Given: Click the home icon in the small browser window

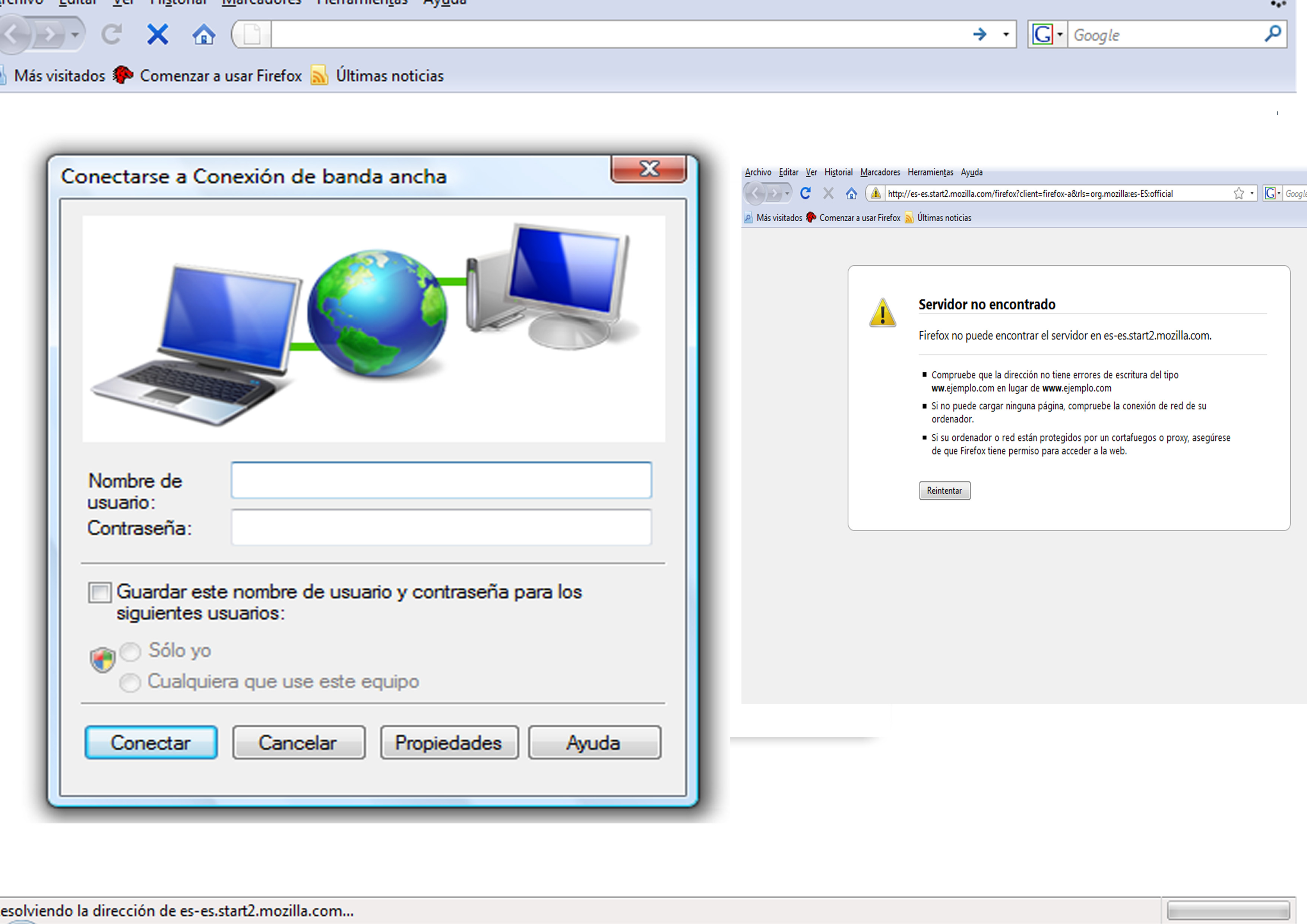Looking at the screenshot, I should (x=851, y=194).
